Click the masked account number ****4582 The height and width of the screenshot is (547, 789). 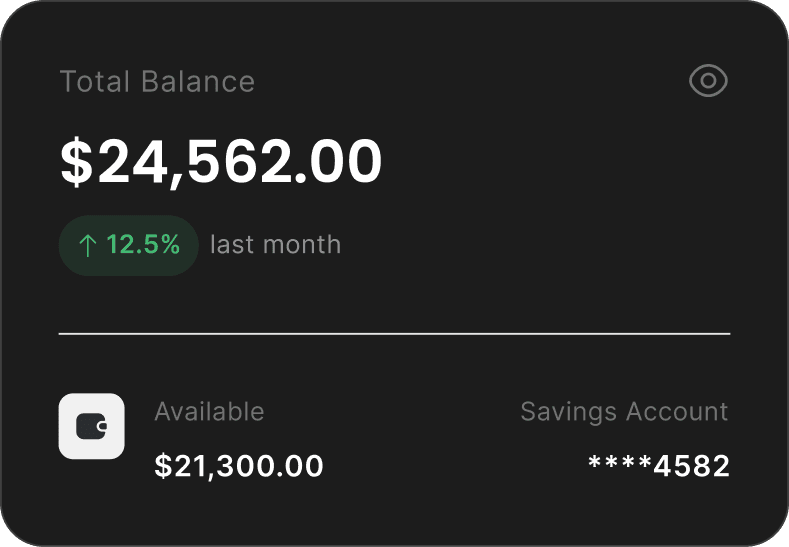(659, 466)
